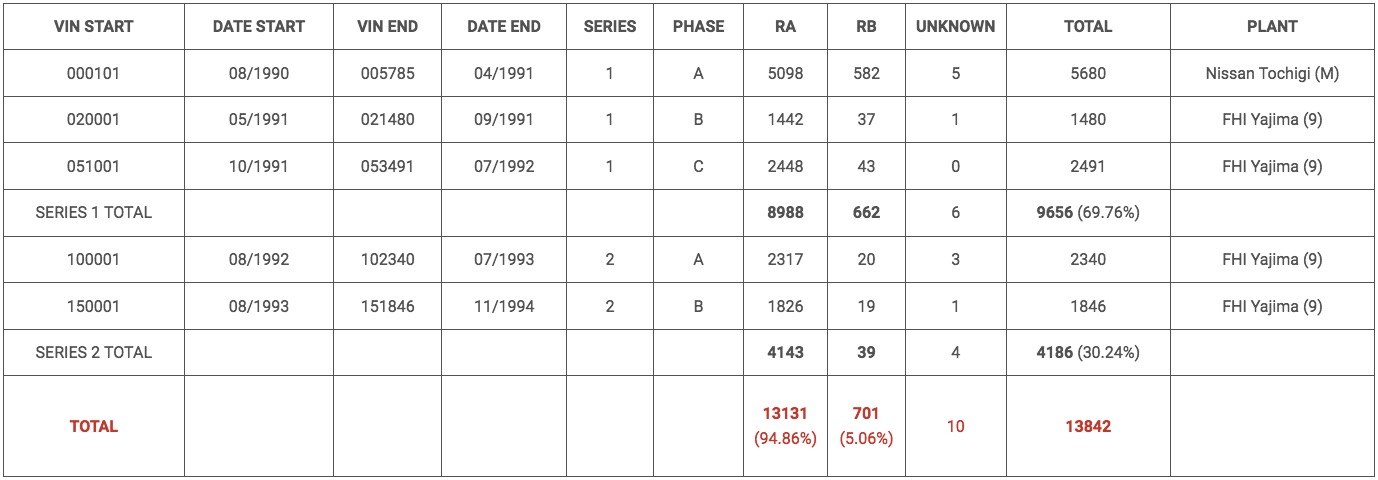Select the PHASE column header

pos(698,26)
